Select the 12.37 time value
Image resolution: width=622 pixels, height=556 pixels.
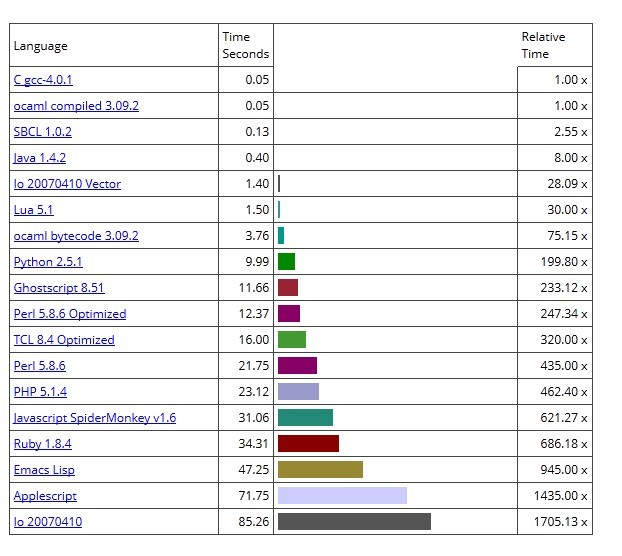pos(254,314)
